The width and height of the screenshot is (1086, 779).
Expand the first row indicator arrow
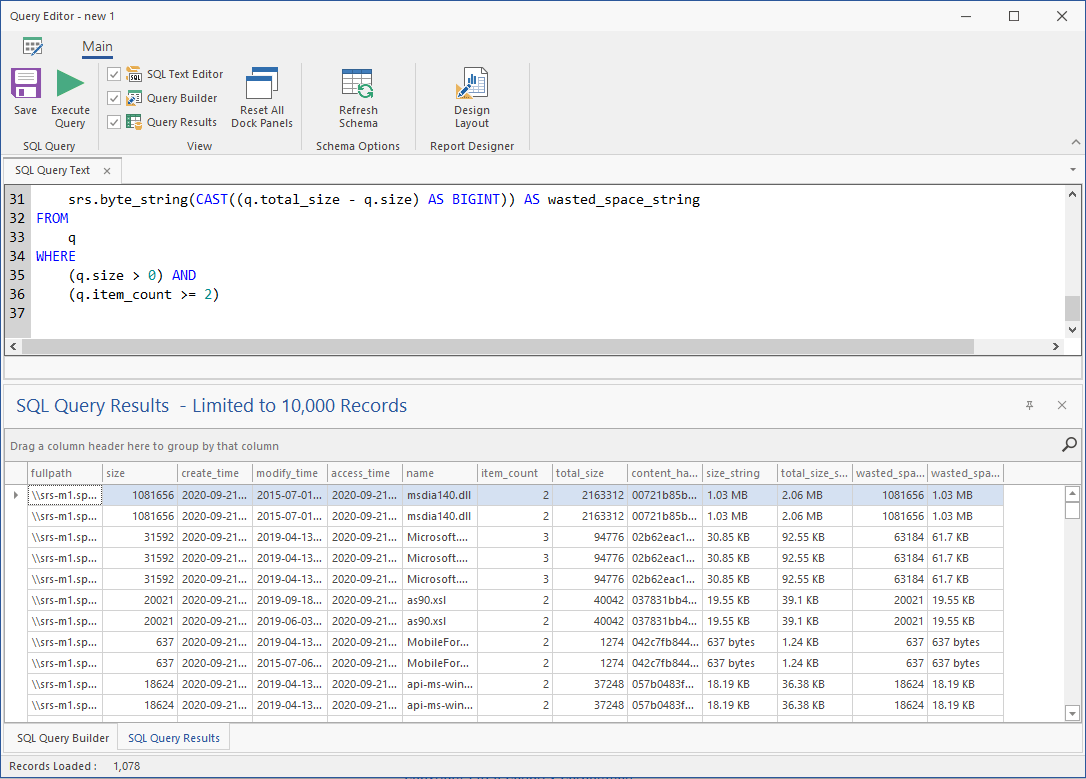[15, 495]
